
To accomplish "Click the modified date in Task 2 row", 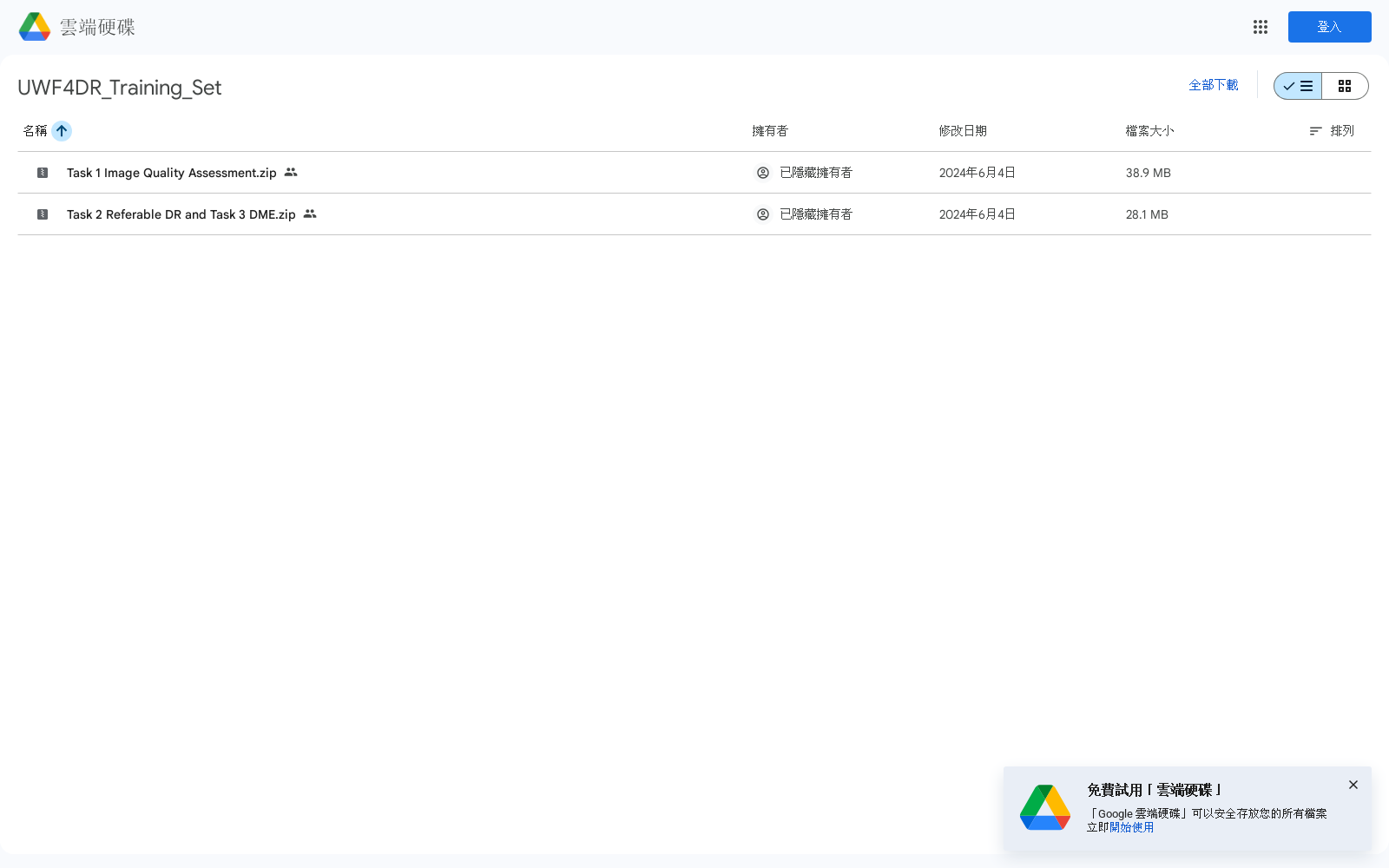I will point(978,214).
